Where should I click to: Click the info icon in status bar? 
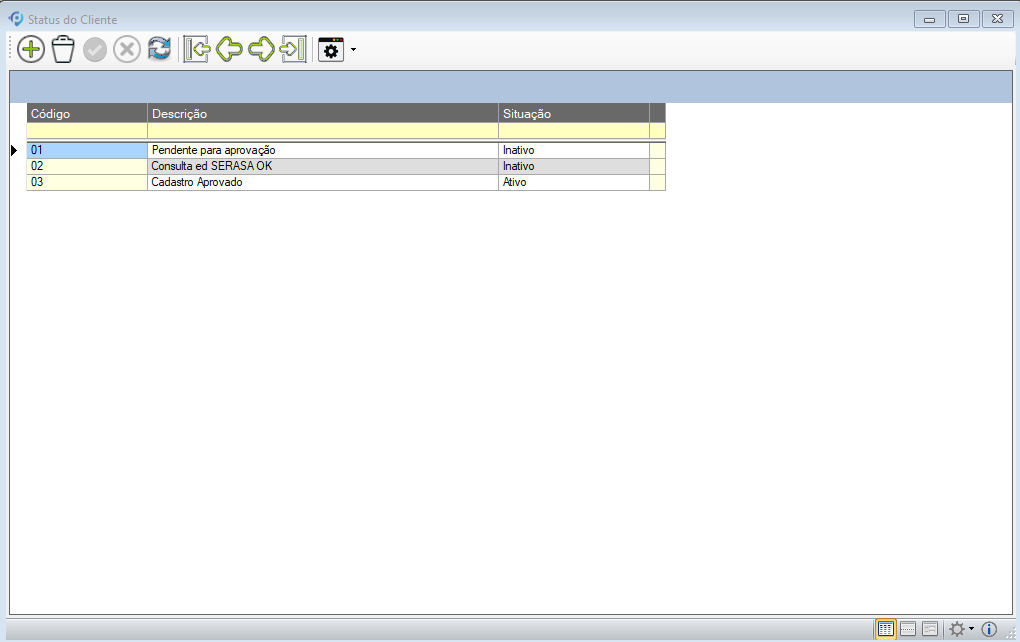click(x=989, y=629)
